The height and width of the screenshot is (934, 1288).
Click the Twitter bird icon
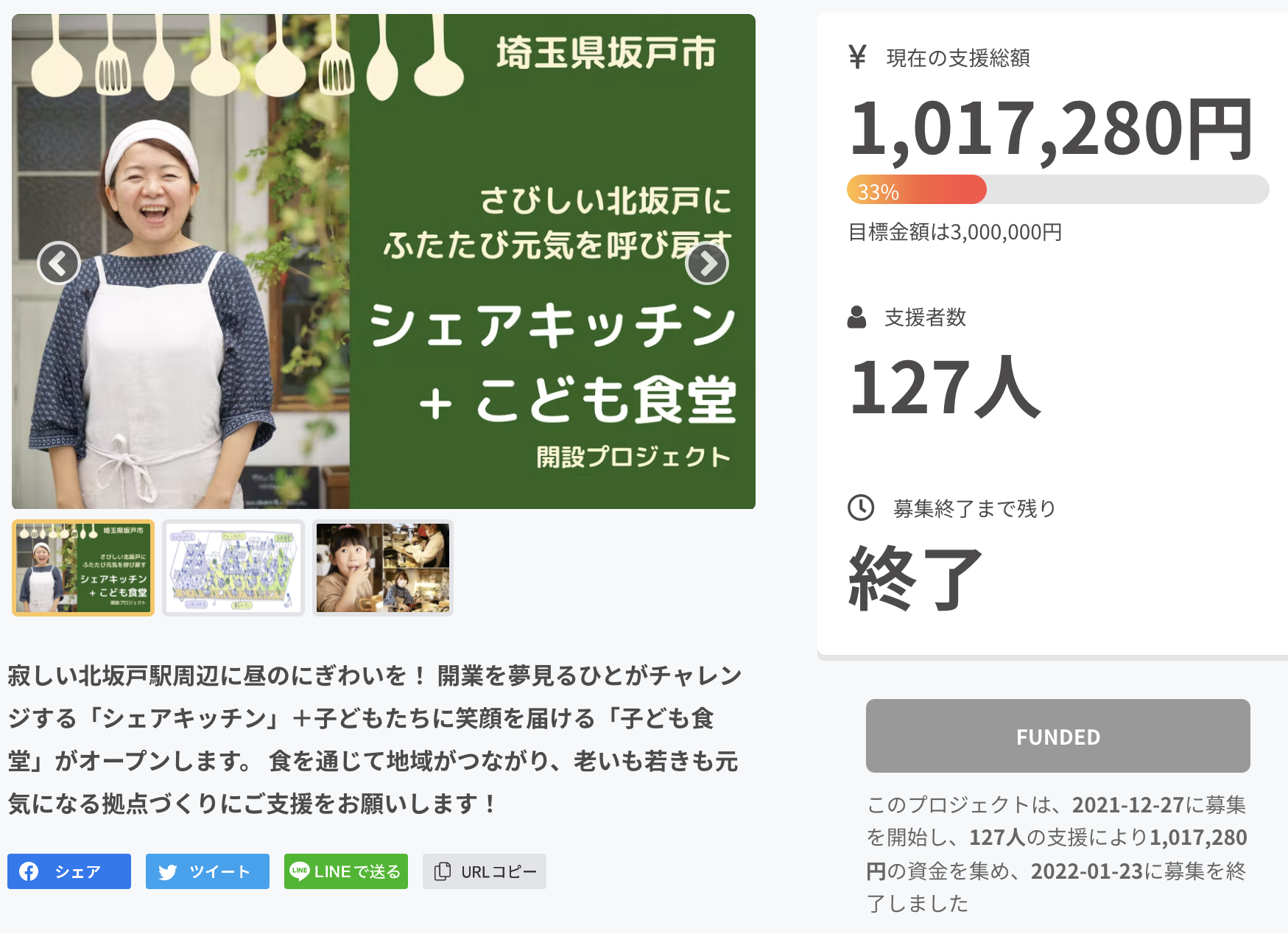click(167, 872)
